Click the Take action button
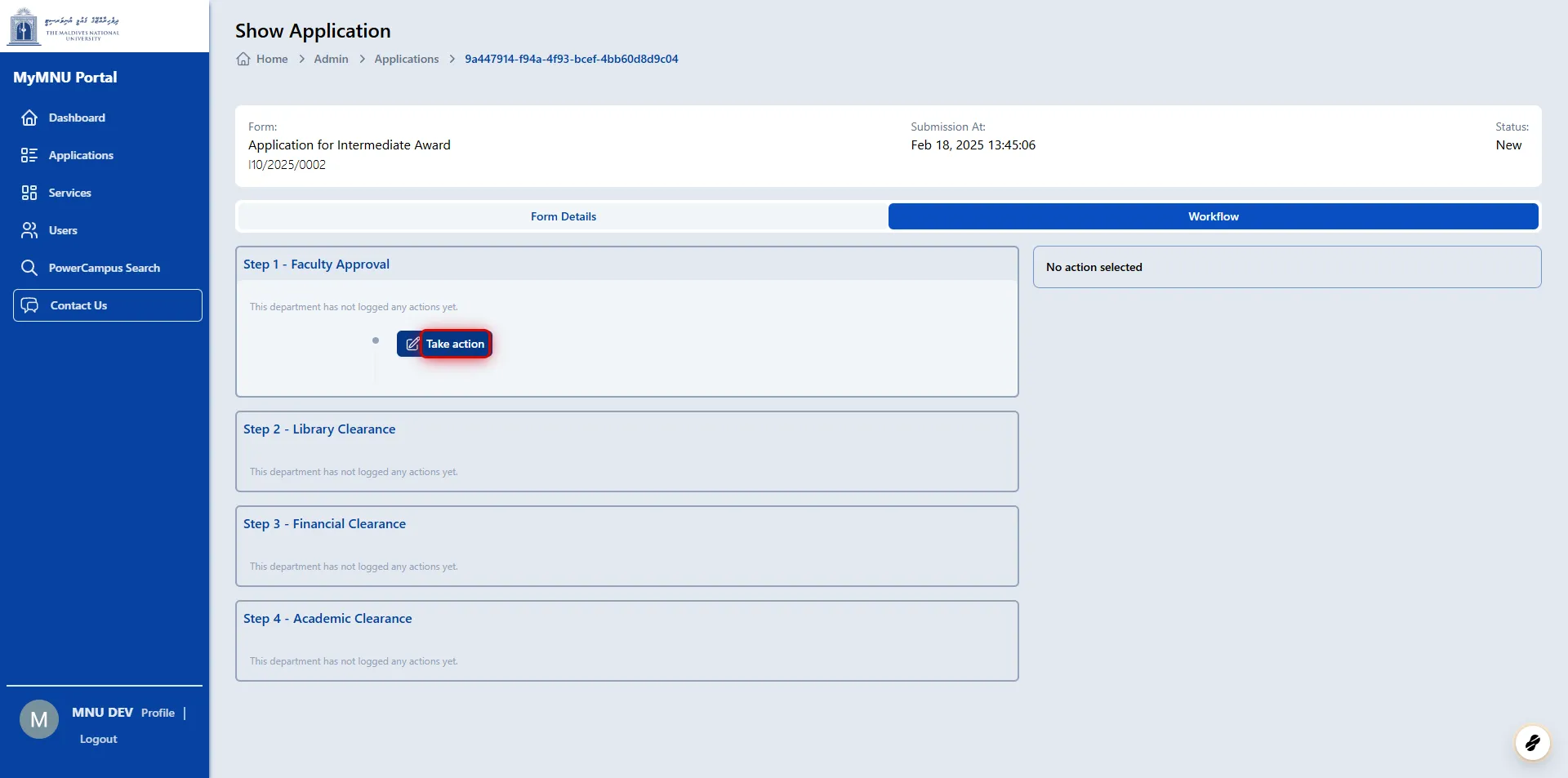The image size is (1568, 778). 444,344
